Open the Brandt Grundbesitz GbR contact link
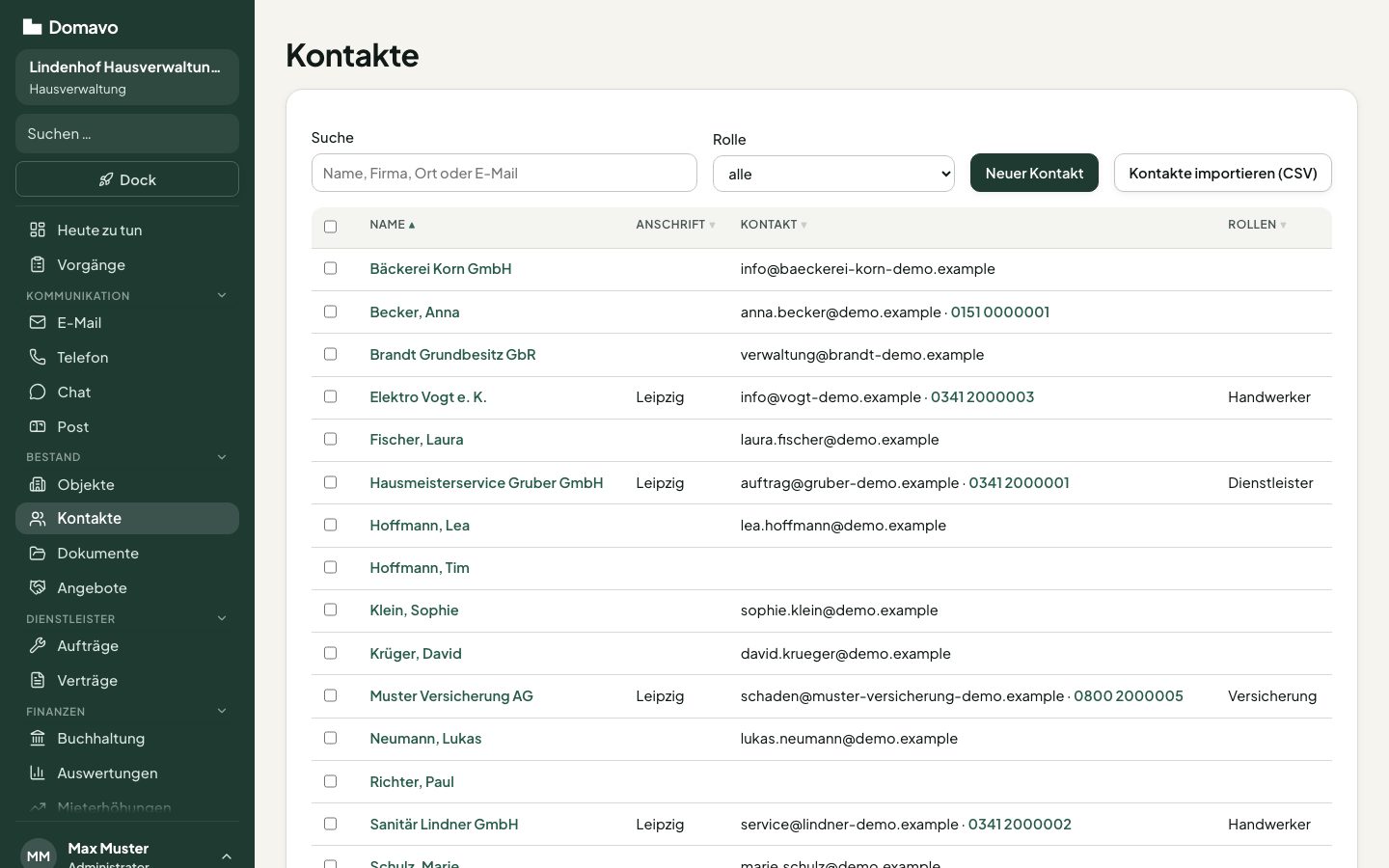The width and height of the screenshot is (1389, 868). point(452,354)
